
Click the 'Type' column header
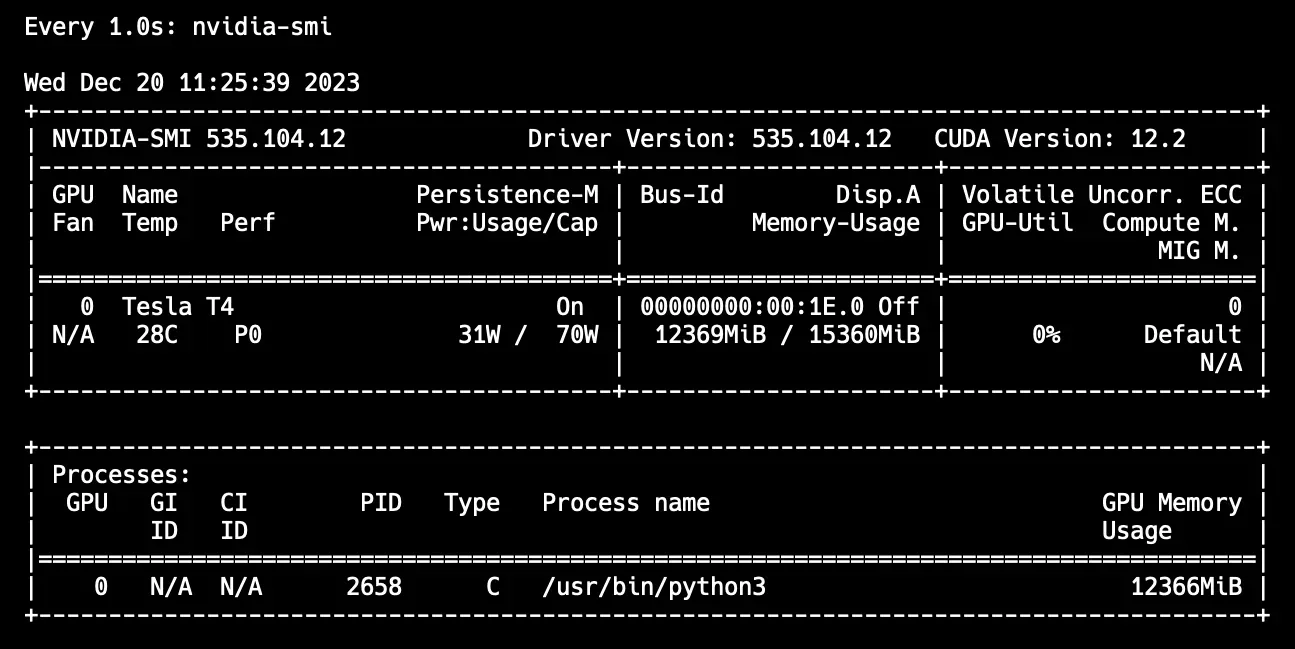click(472, 503)
